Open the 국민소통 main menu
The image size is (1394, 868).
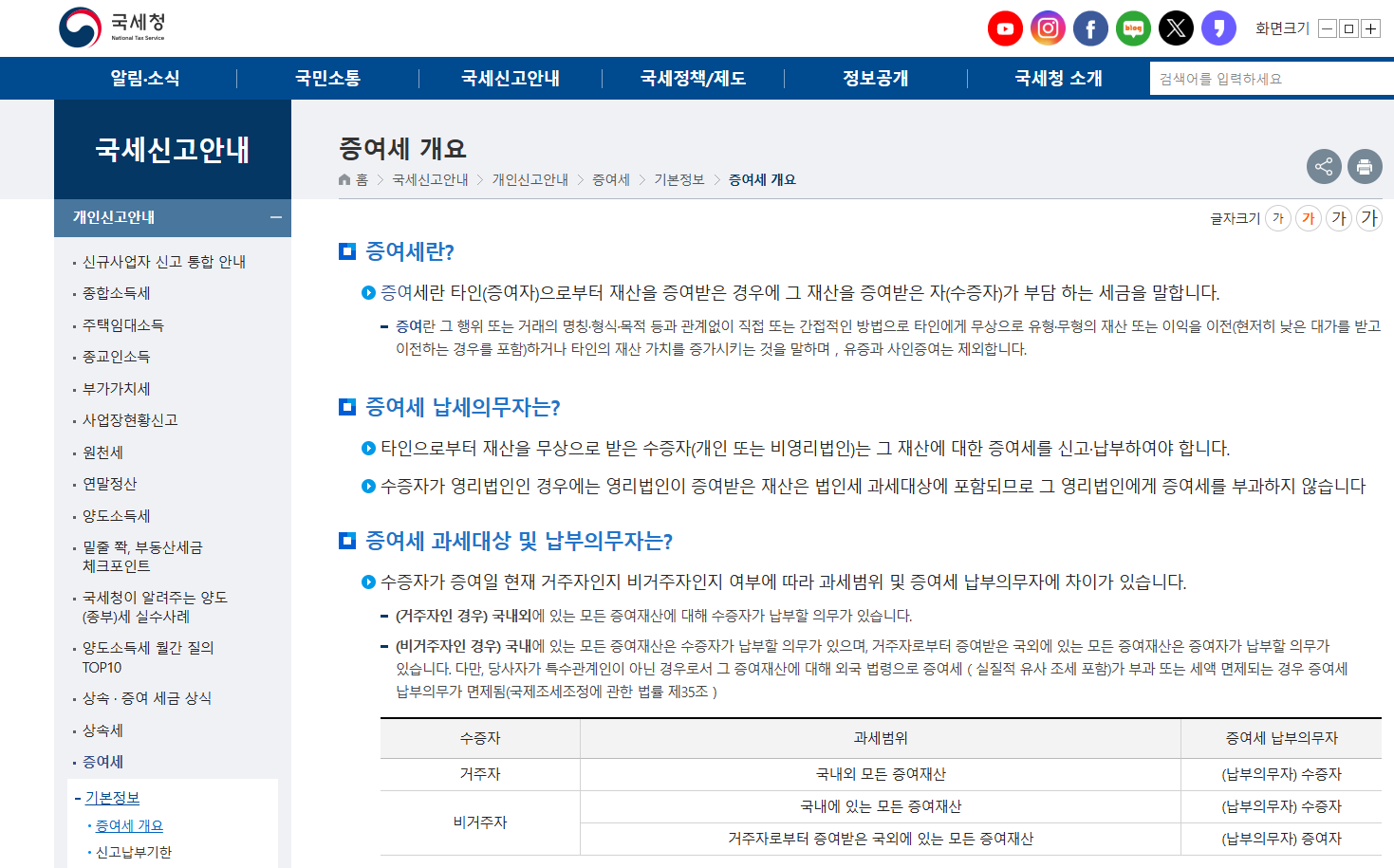[327, 78]
